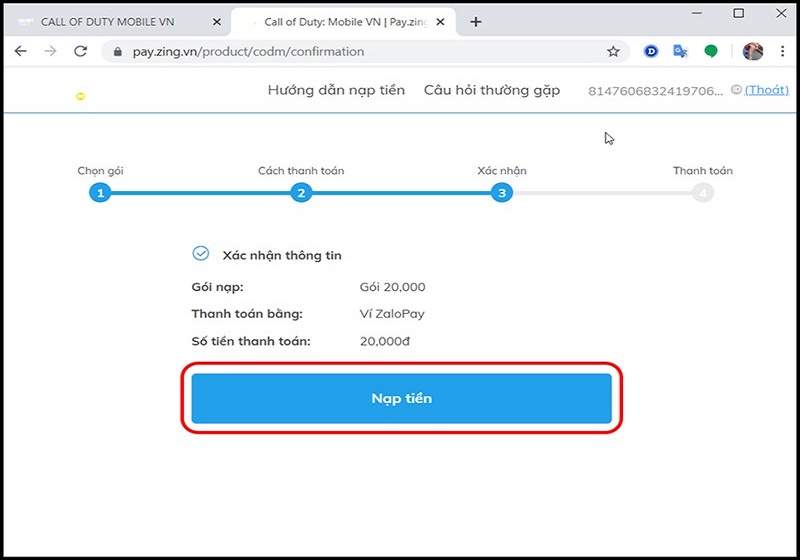Click the Ví ZaloPay value

392,314
